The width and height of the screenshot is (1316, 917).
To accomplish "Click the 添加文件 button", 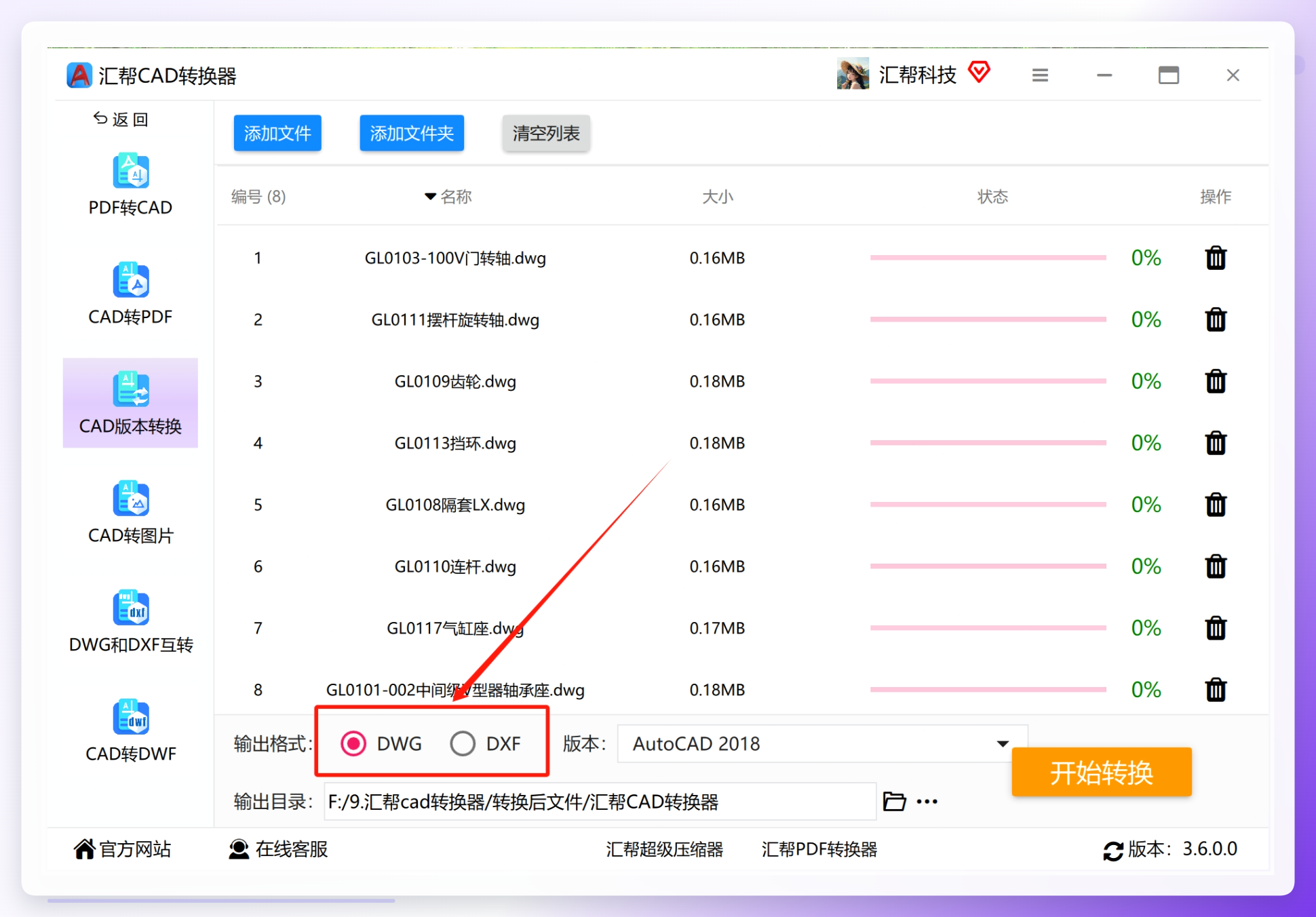I will 277,133.
